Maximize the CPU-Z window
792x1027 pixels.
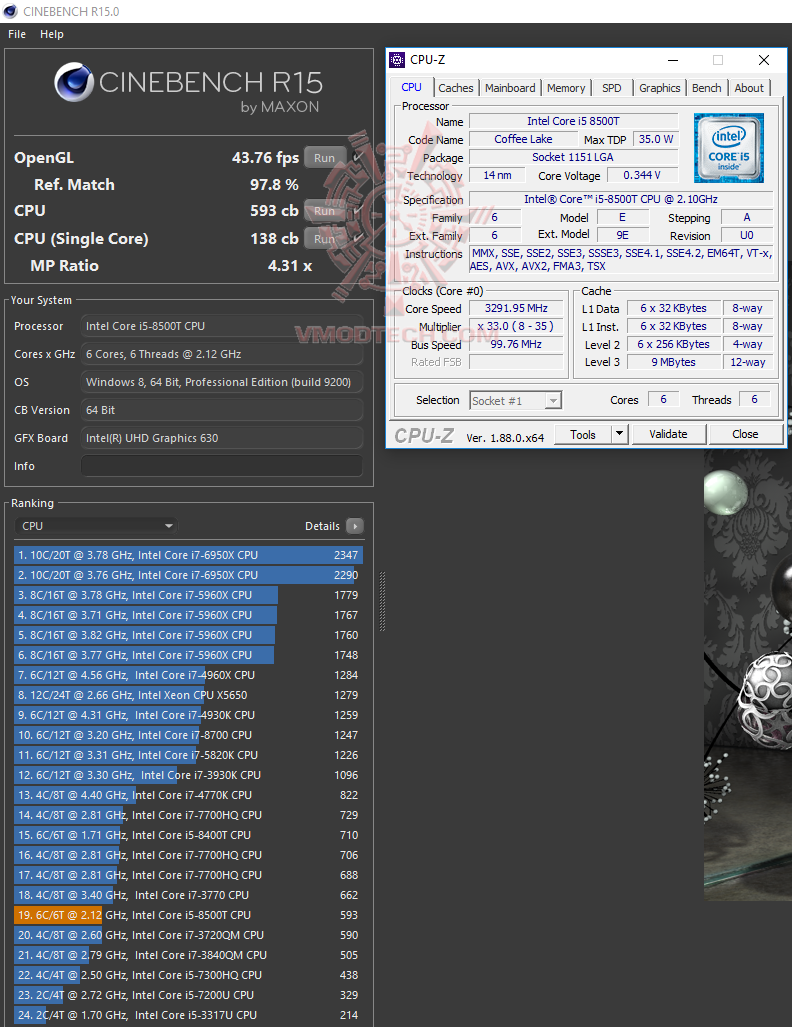click(x=718, y=60)
